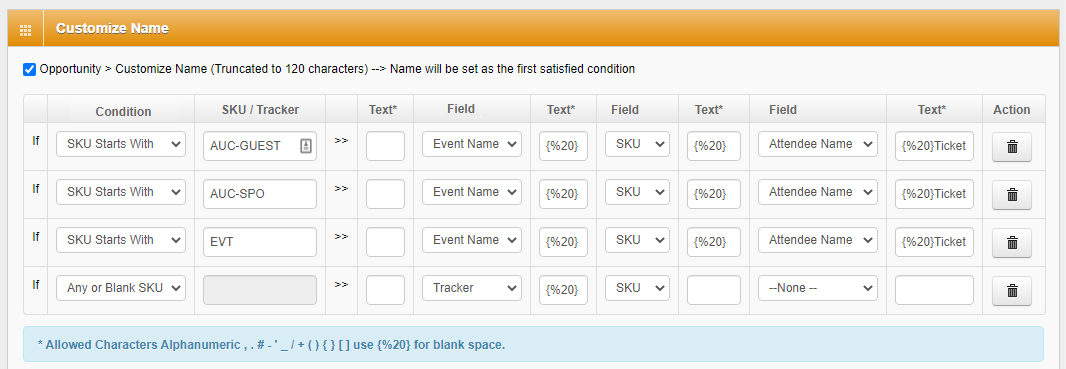Open the --None -- field dropdown
Viewport: 1066px width, 369px height.
coord(818,288)
